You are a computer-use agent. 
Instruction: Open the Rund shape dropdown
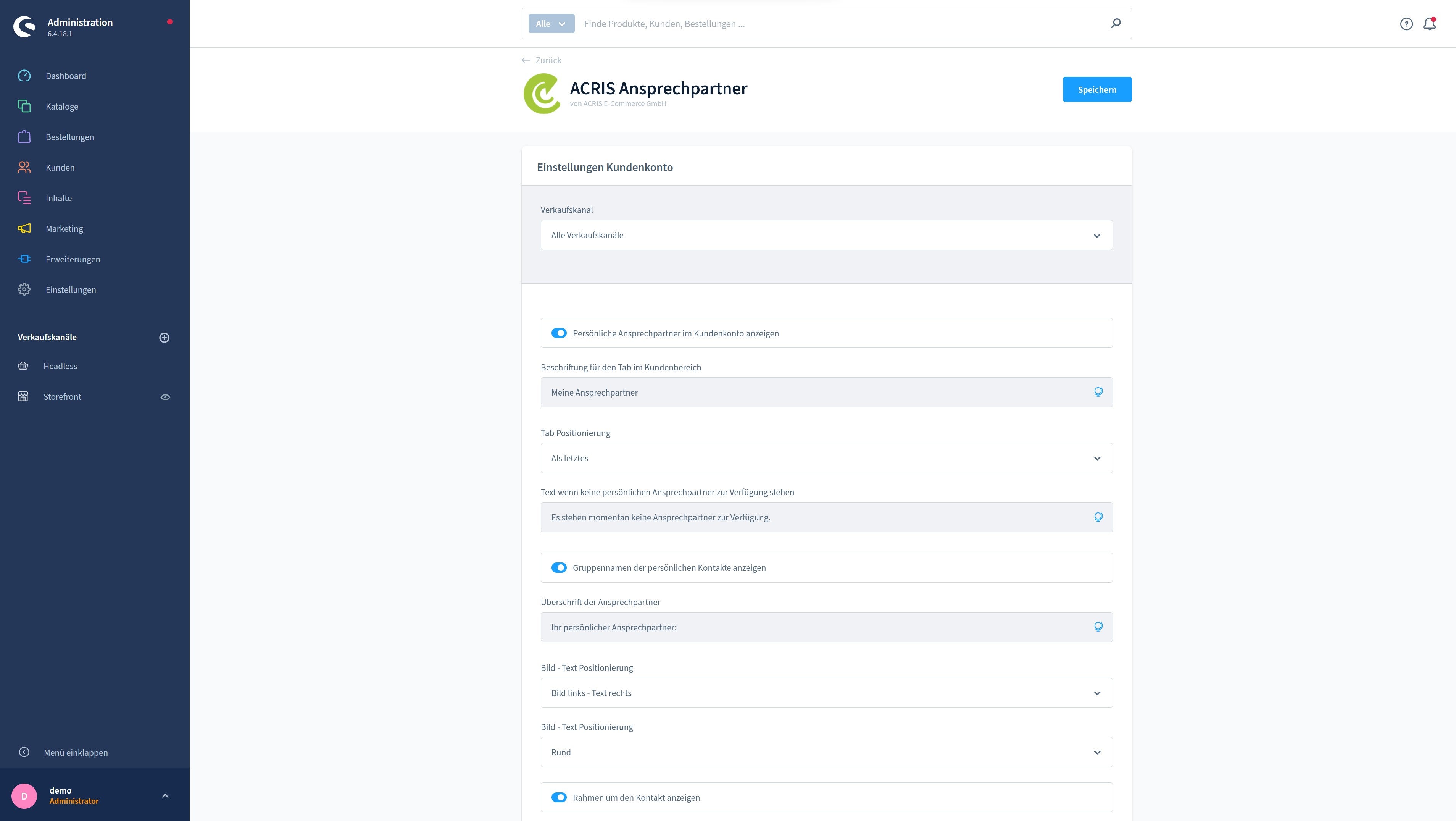tap(826, 752)
